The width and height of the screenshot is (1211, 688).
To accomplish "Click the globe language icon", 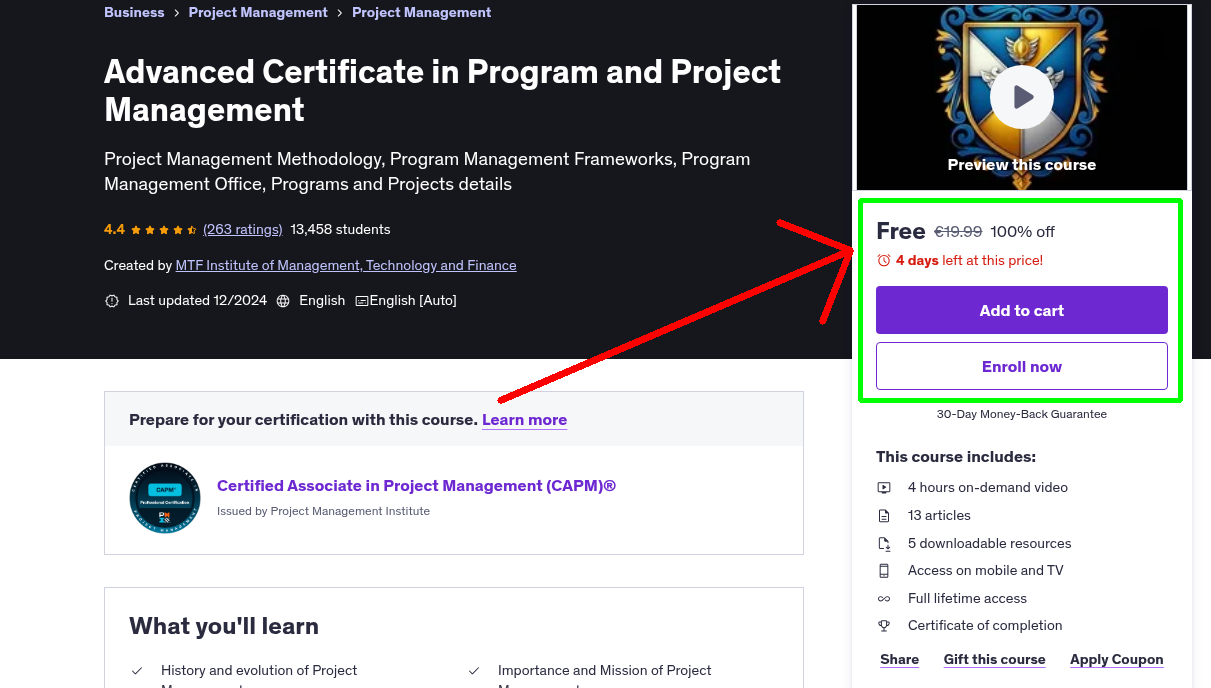I will coord(283,301).
